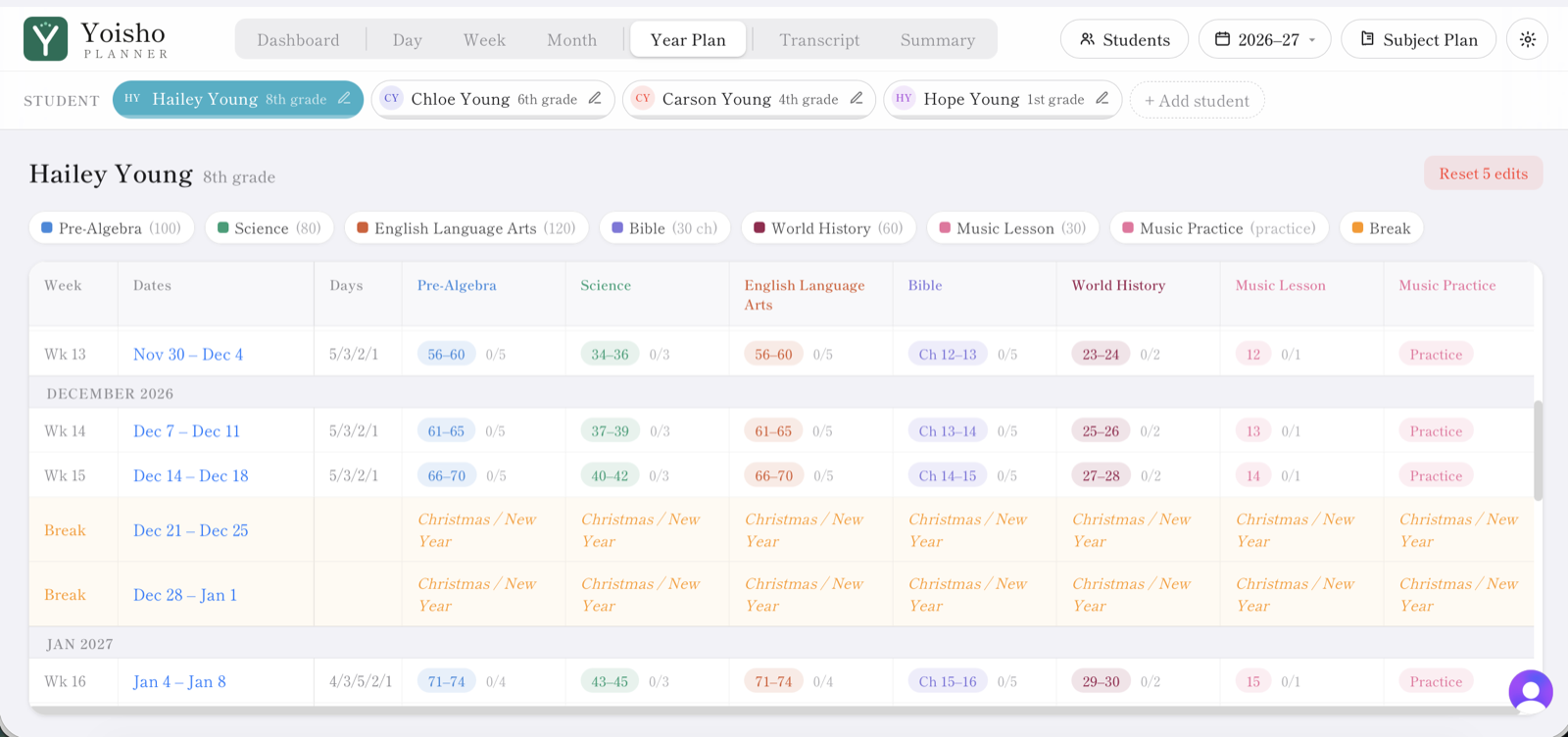The image size is (1568, 737).
Task: Select student Chloe Young chip
Action: (492, 99)
